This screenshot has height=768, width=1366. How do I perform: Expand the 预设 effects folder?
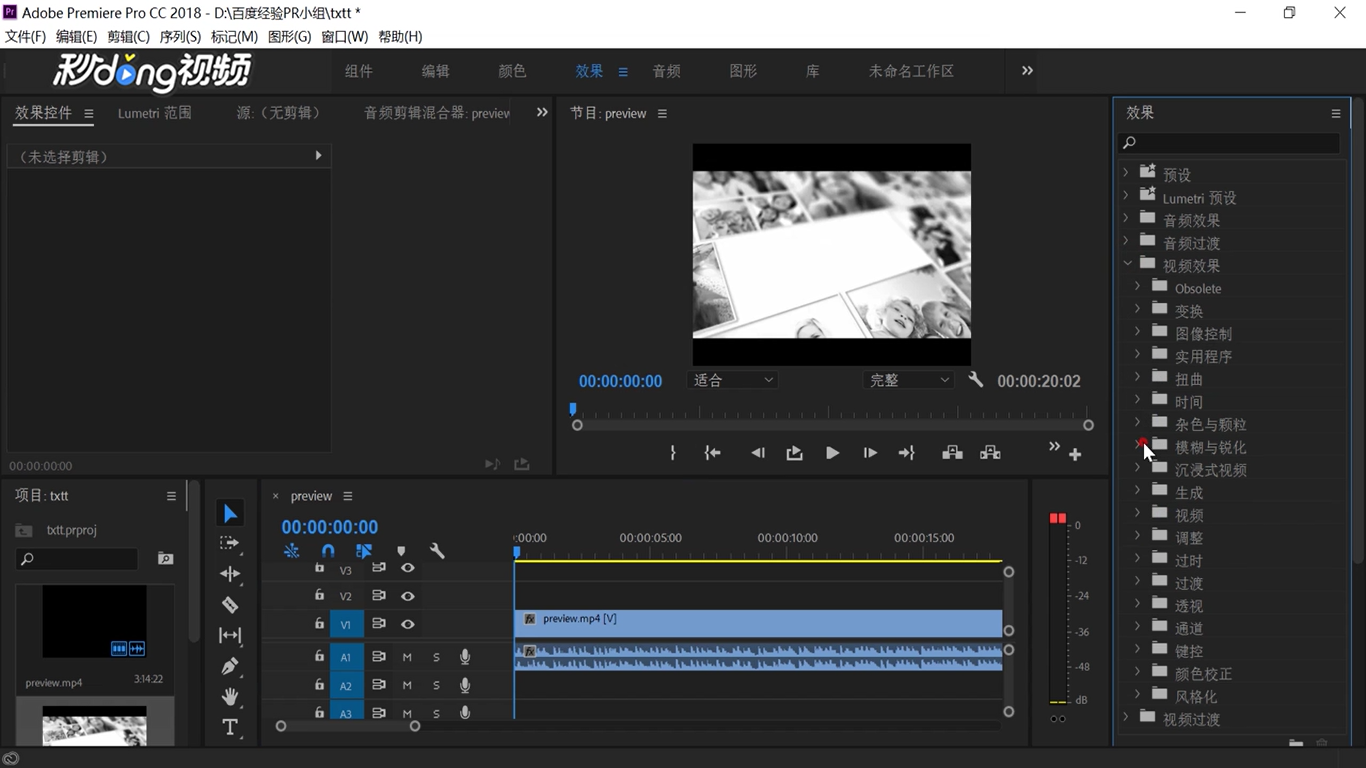(1126, 173)
